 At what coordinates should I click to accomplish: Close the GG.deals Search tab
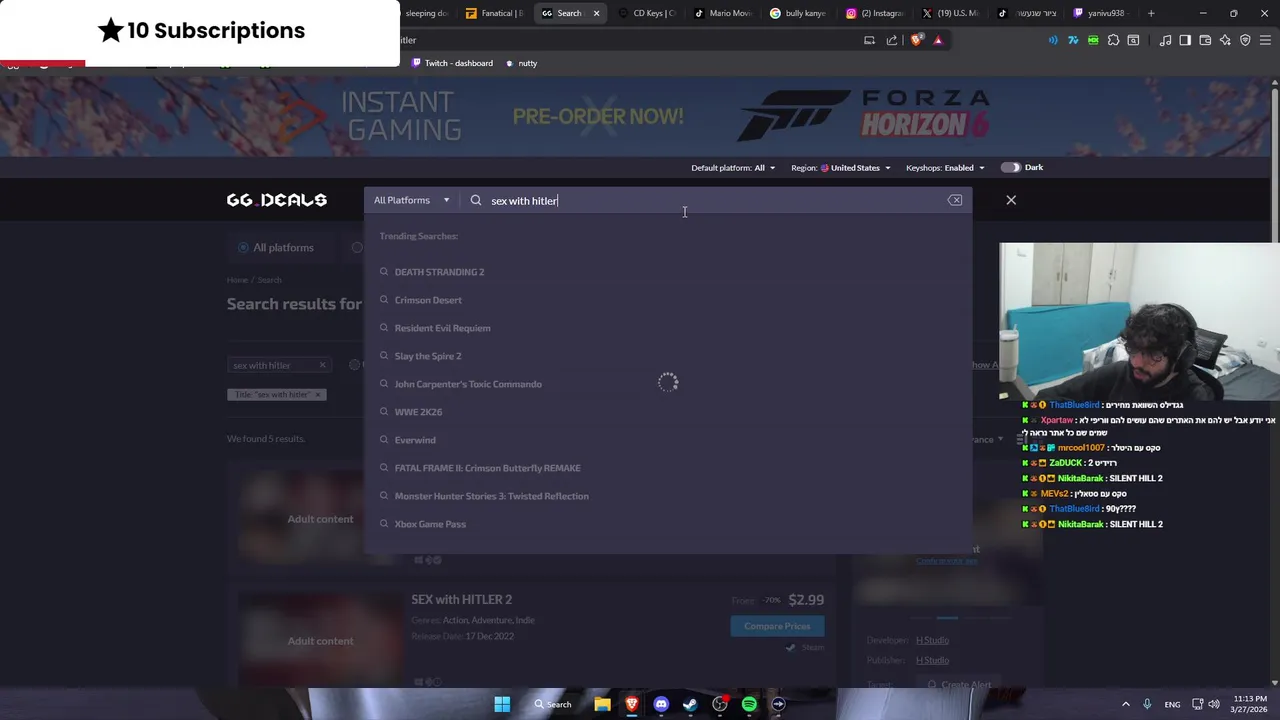pyautogui.click(x=597, y=13)
